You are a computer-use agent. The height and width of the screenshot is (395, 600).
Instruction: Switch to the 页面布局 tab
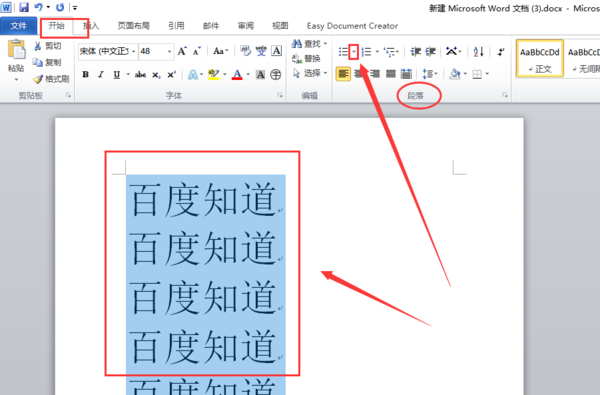tap(134, 26)
